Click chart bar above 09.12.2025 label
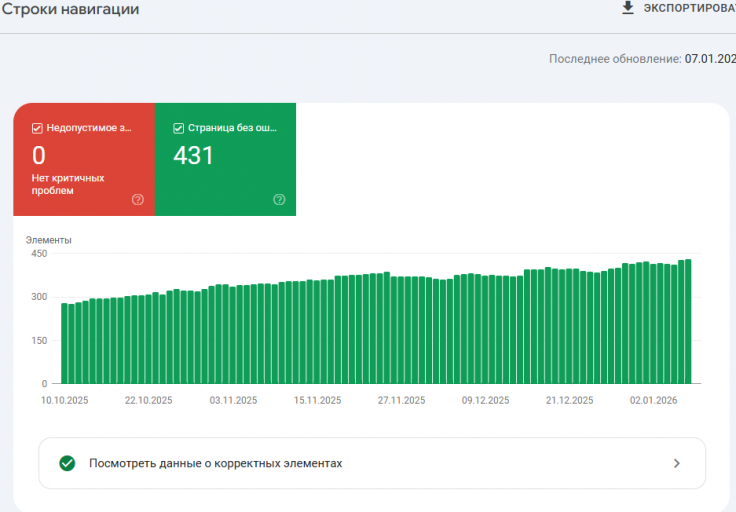 click(x=485, y=329)
